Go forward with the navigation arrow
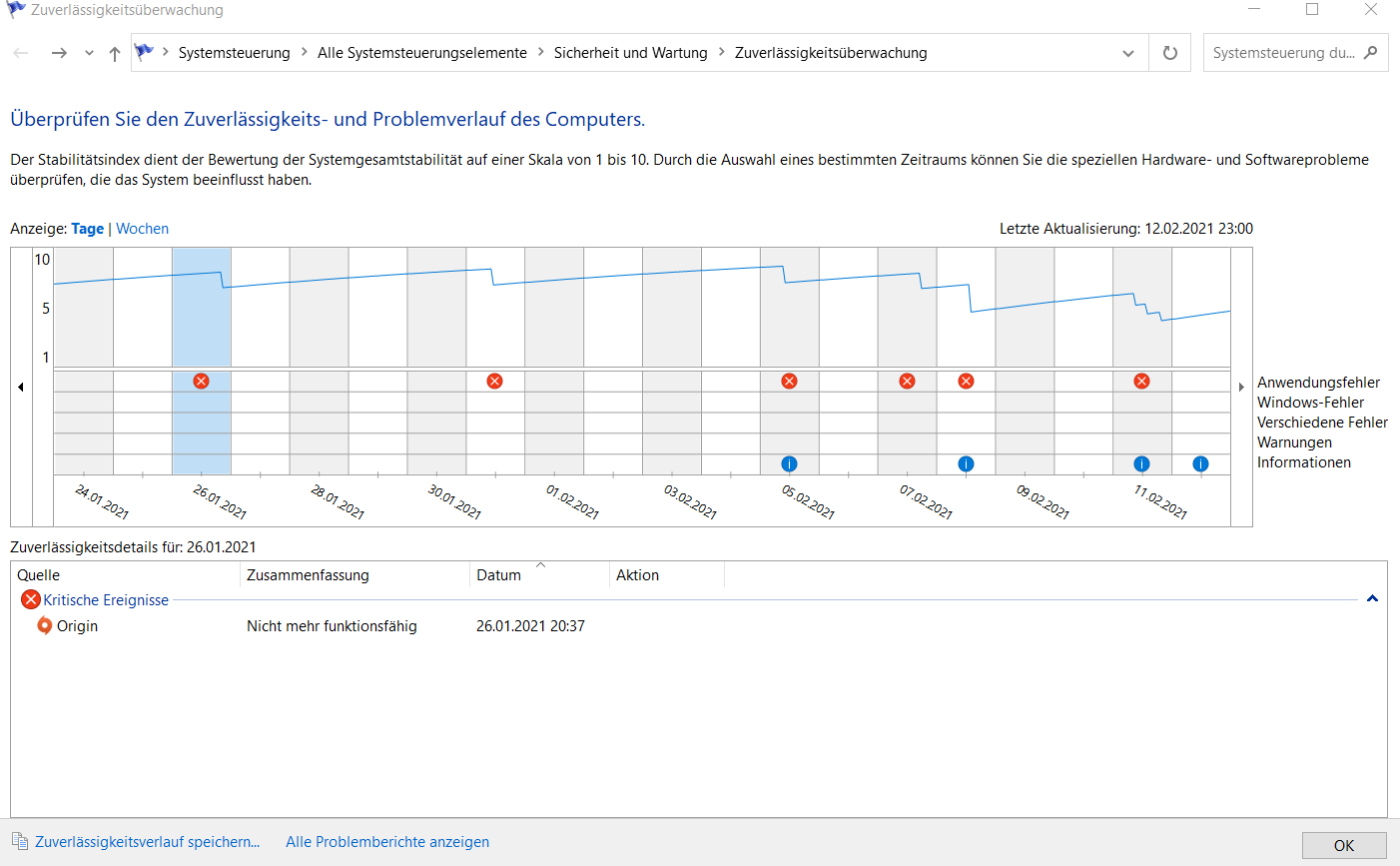The image size is (1400, 866). pyautogui.click(x=59, y=53)
